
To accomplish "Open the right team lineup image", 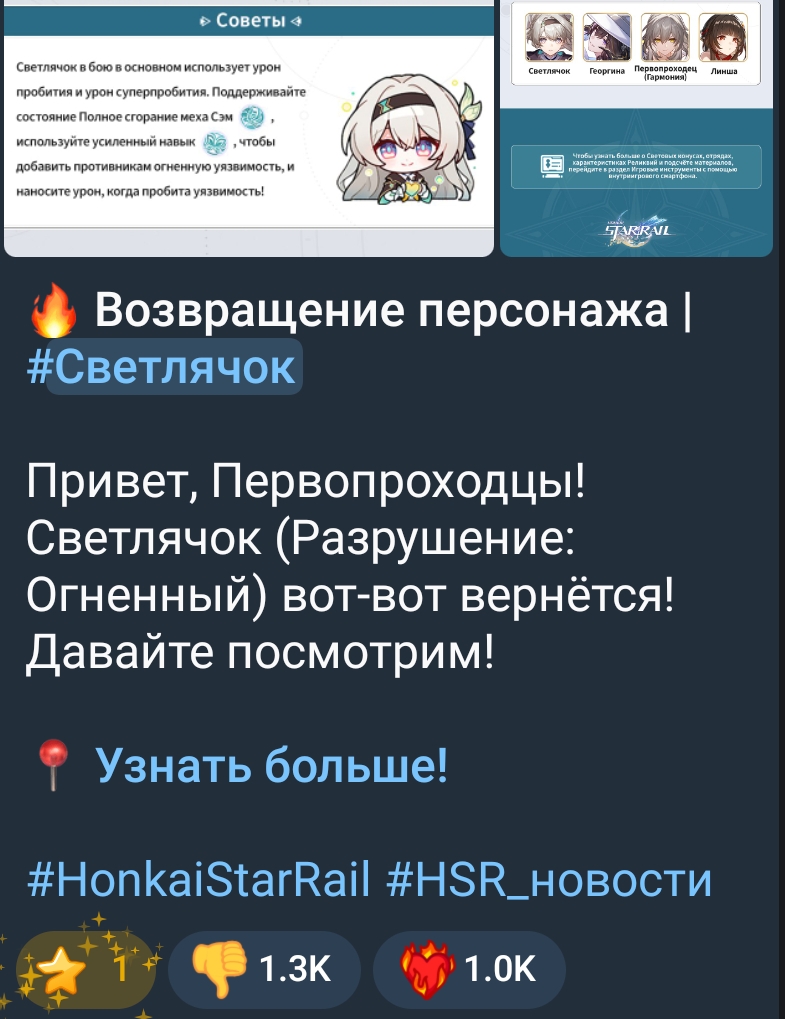I will [x=636, y=128].
